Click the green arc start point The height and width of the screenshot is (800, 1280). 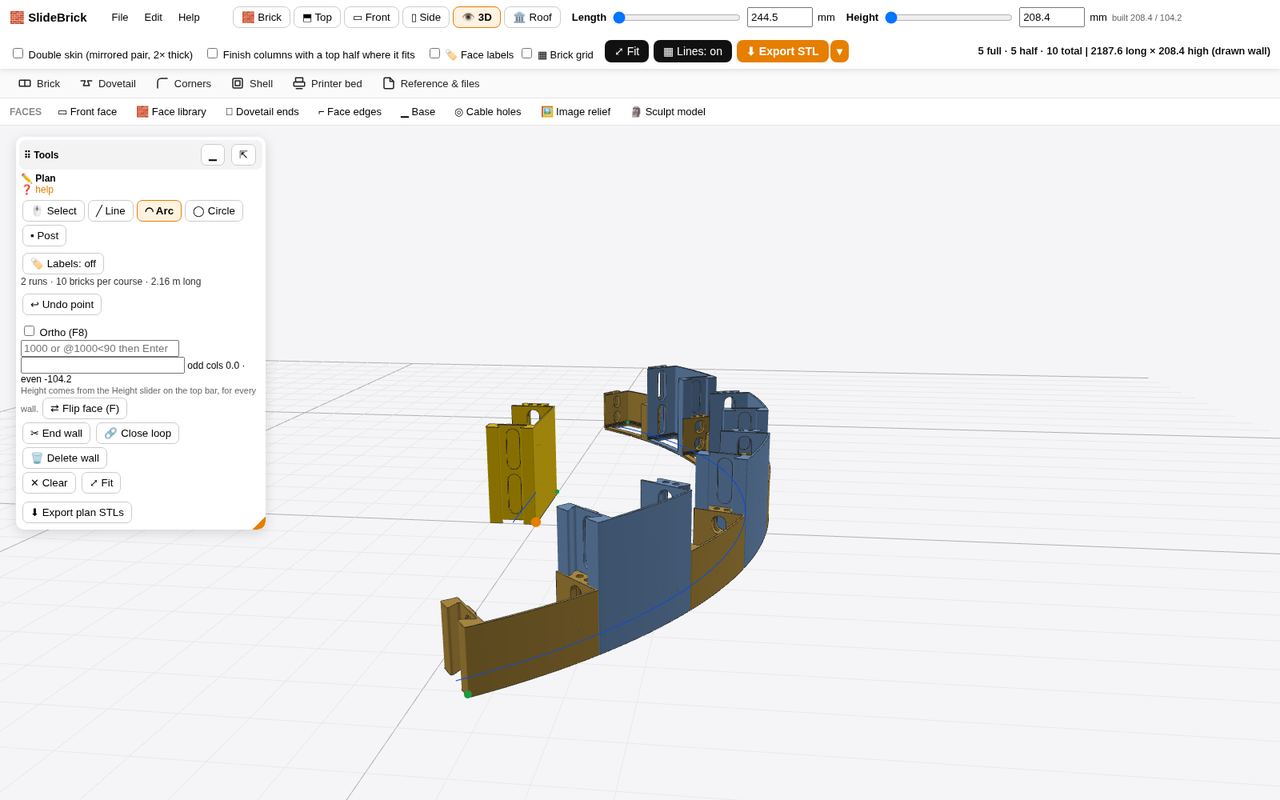tap(467, 694)
